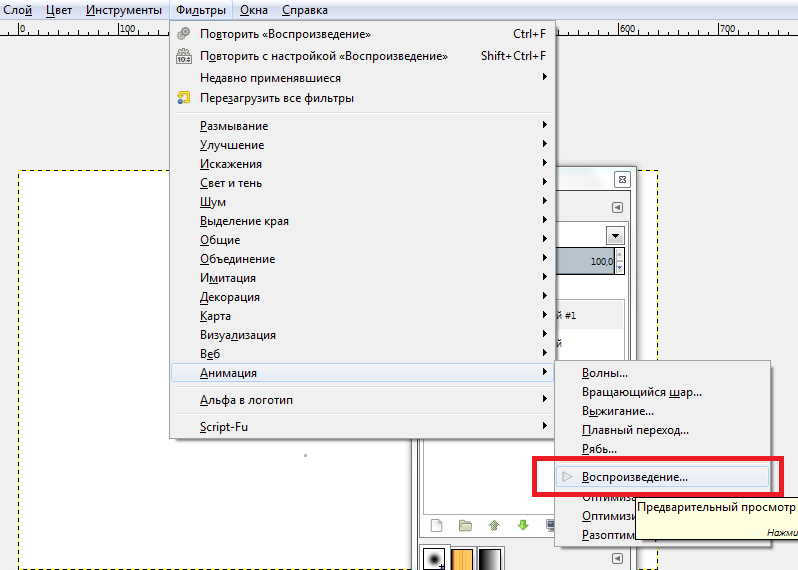Open the Имитация submenu
The width and height of the screenshot is (798, 570).
(362, 278)
